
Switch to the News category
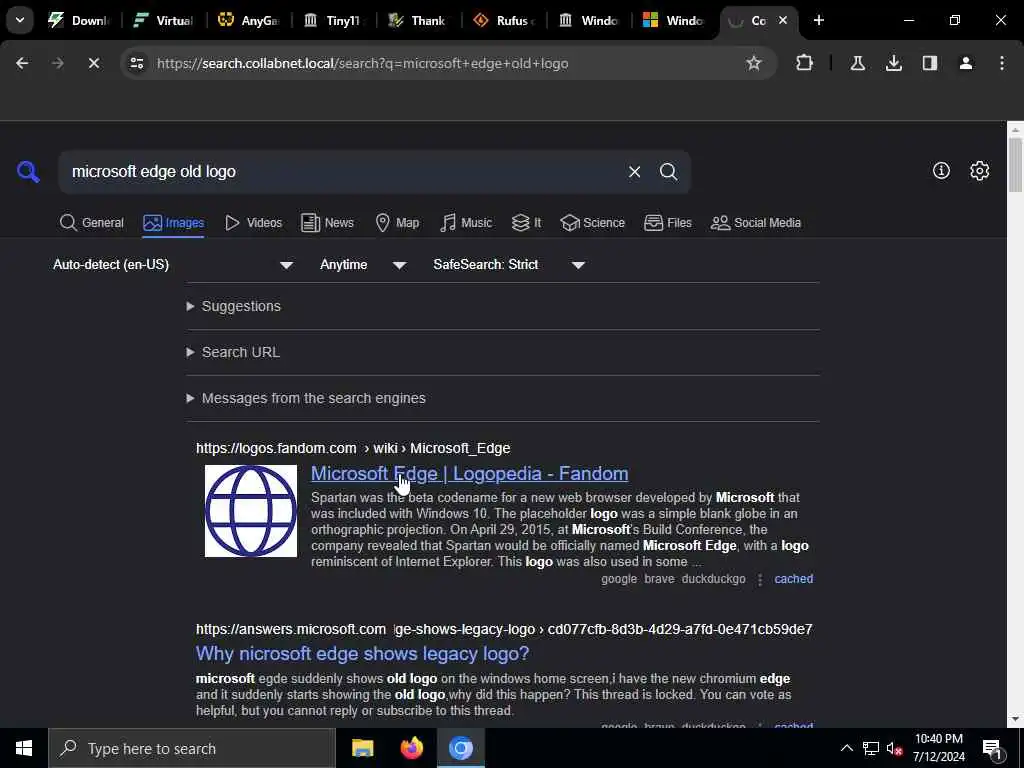(327, 223)
